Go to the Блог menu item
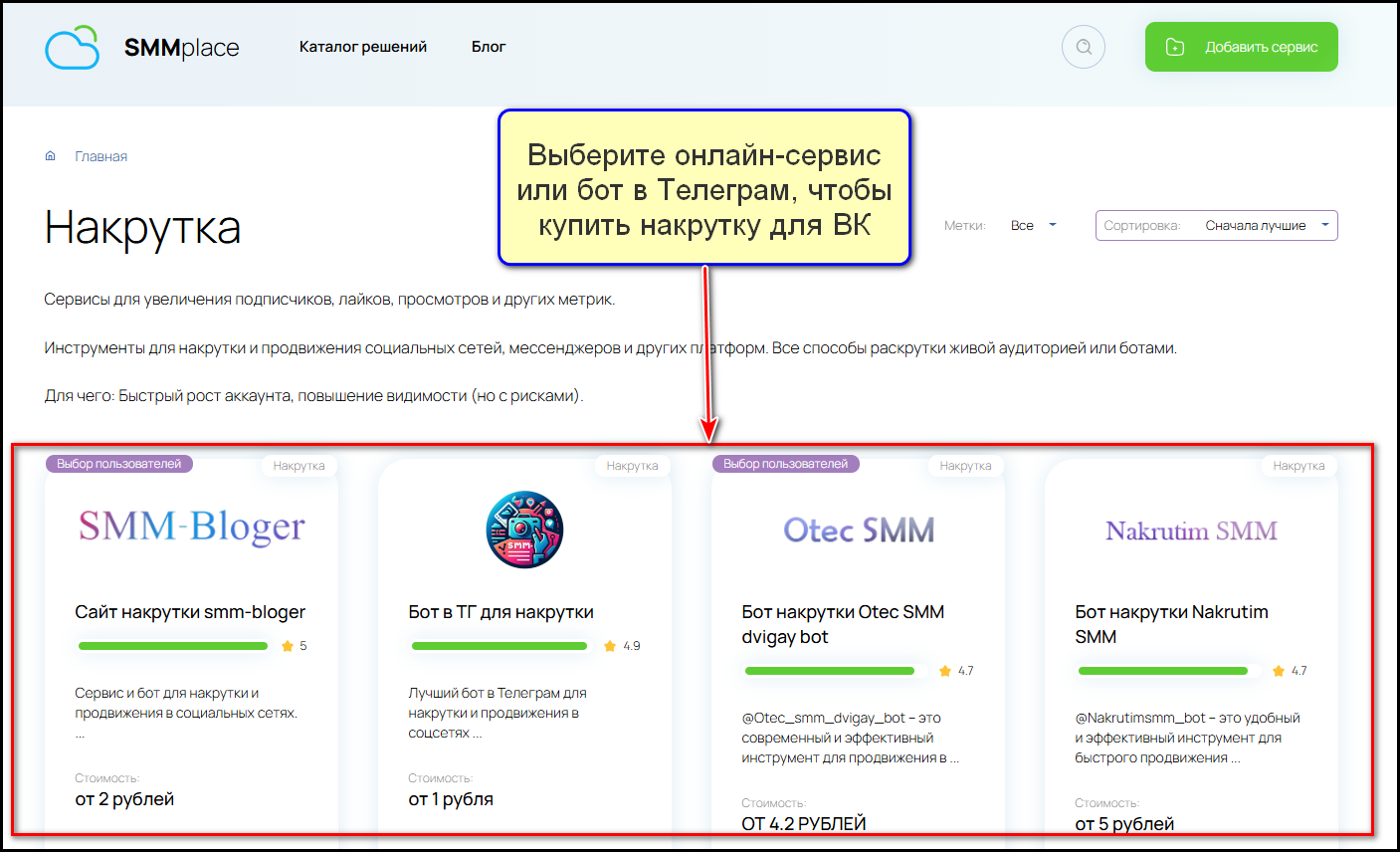Screen dimensions: 1400x852 point(489,47)
